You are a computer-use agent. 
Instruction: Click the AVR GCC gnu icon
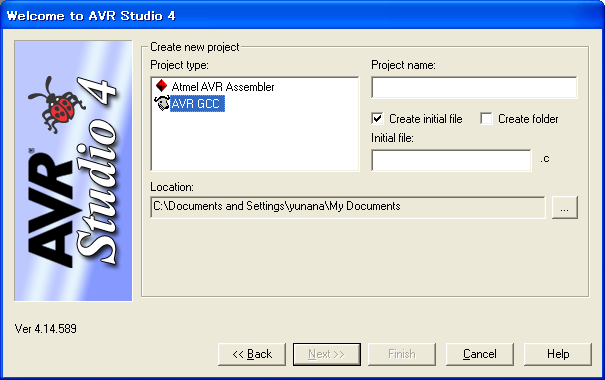click(x=162, y=103)
